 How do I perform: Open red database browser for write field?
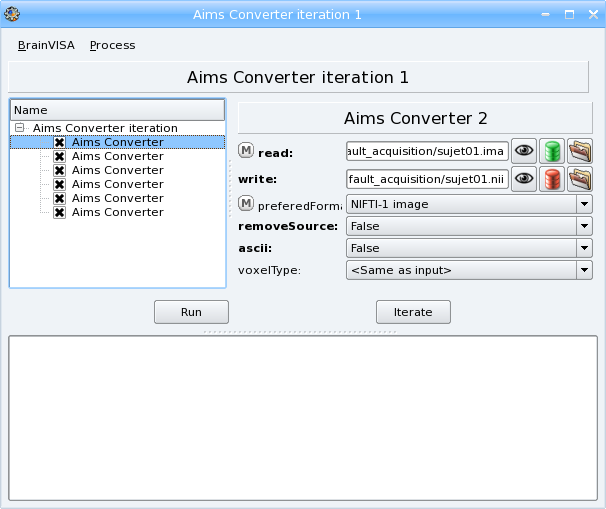click(551, 179)
